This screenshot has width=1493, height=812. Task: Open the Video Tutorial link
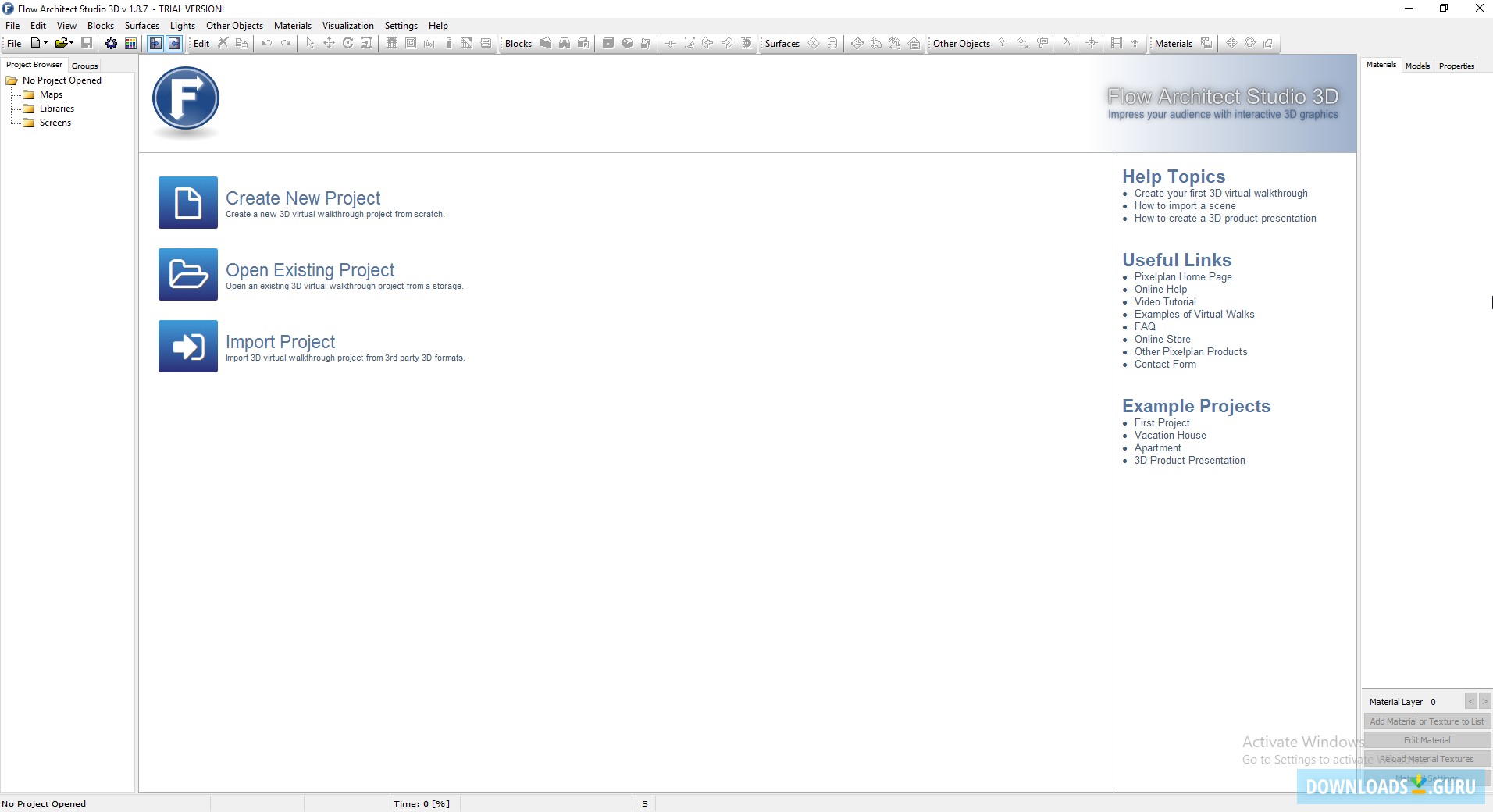tap(1165, 301)
